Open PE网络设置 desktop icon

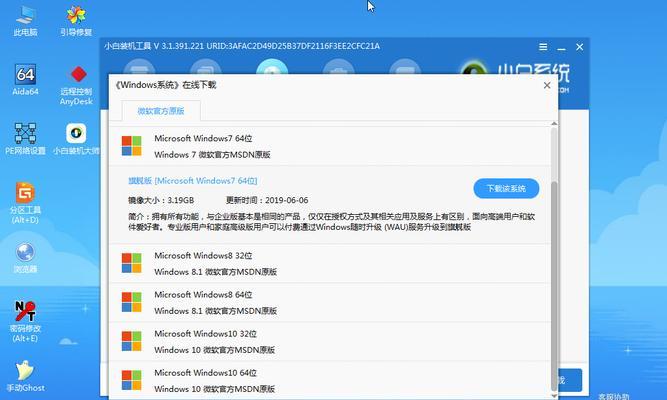[25, 139]
